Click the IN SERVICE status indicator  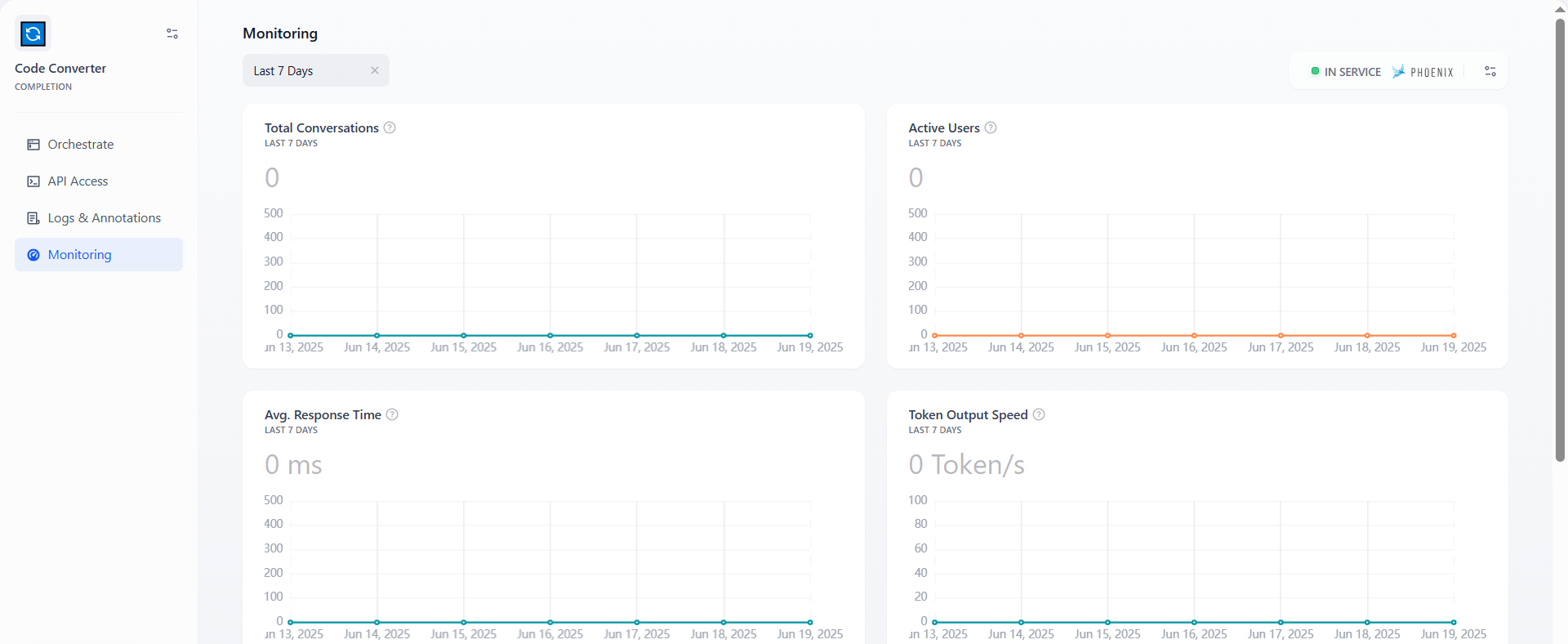[x=1346, y=72]
